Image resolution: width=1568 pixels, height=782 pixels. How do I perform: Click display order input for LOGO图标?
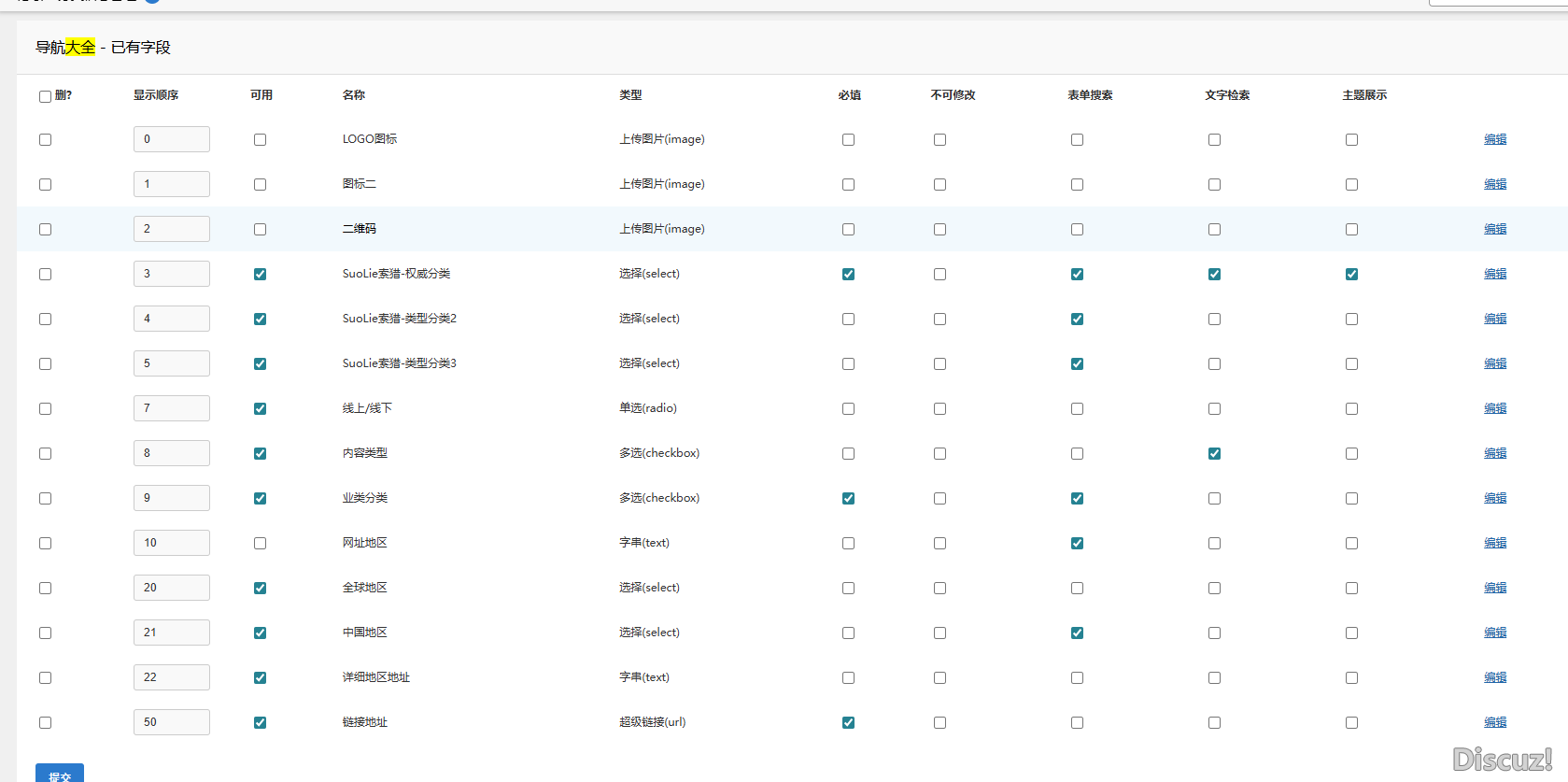tap(171, 139)
